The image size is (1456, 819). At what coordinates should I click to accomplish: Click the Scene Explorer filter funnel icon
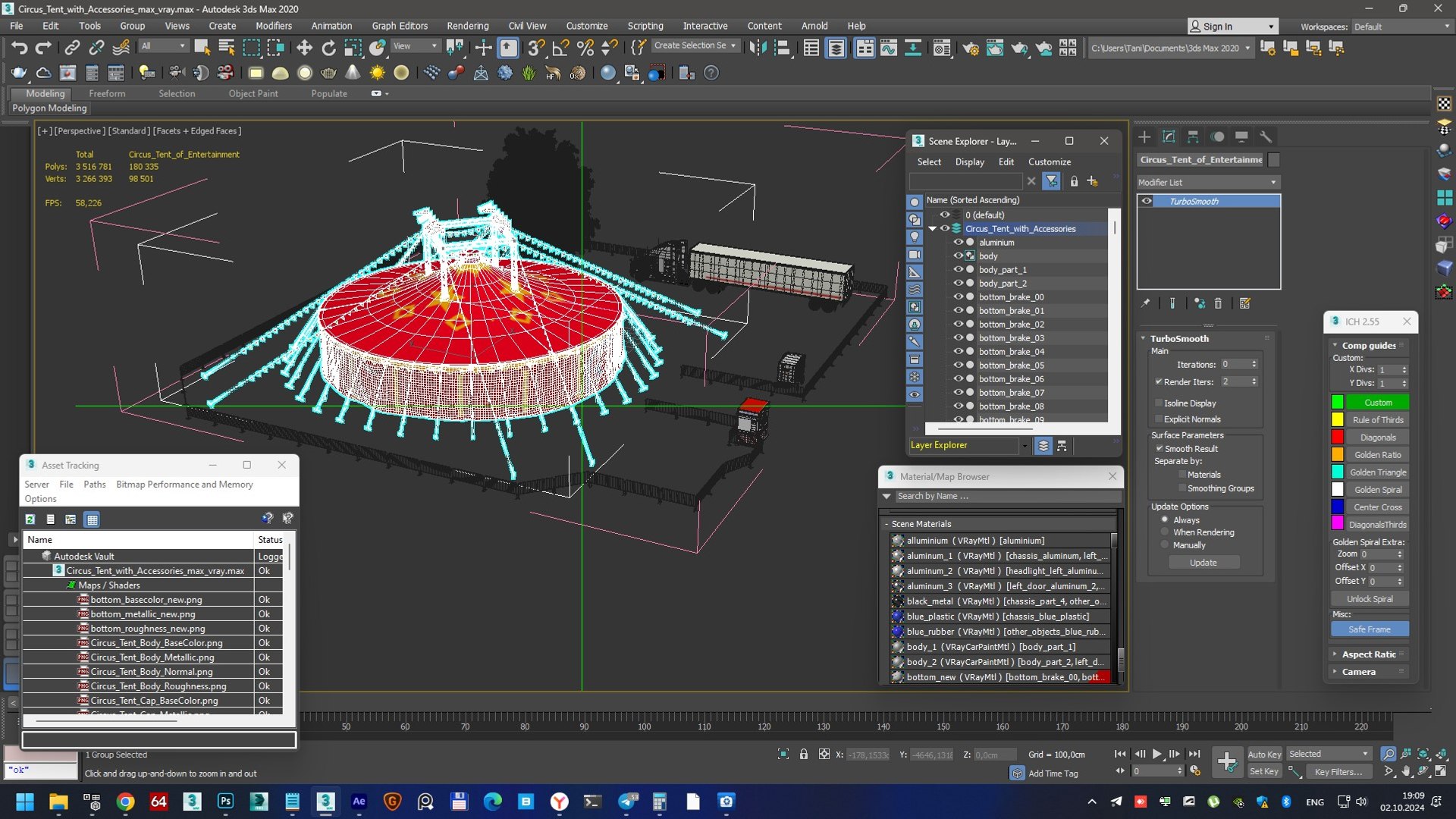tap(1051, 181)
